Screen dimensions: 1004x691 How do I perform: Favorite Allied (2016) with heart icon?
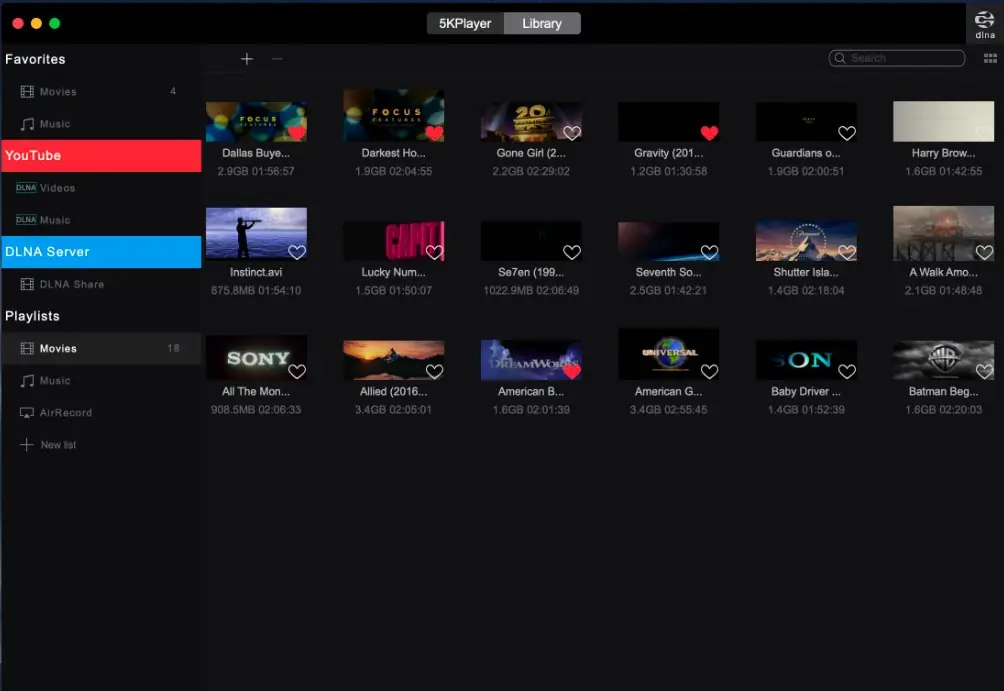coord(434,371)
